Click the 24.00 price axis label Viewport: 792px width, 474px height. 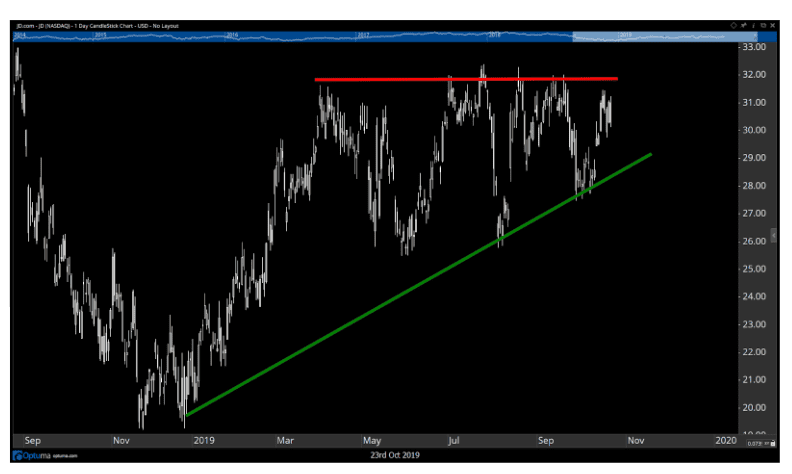[754, 296]
